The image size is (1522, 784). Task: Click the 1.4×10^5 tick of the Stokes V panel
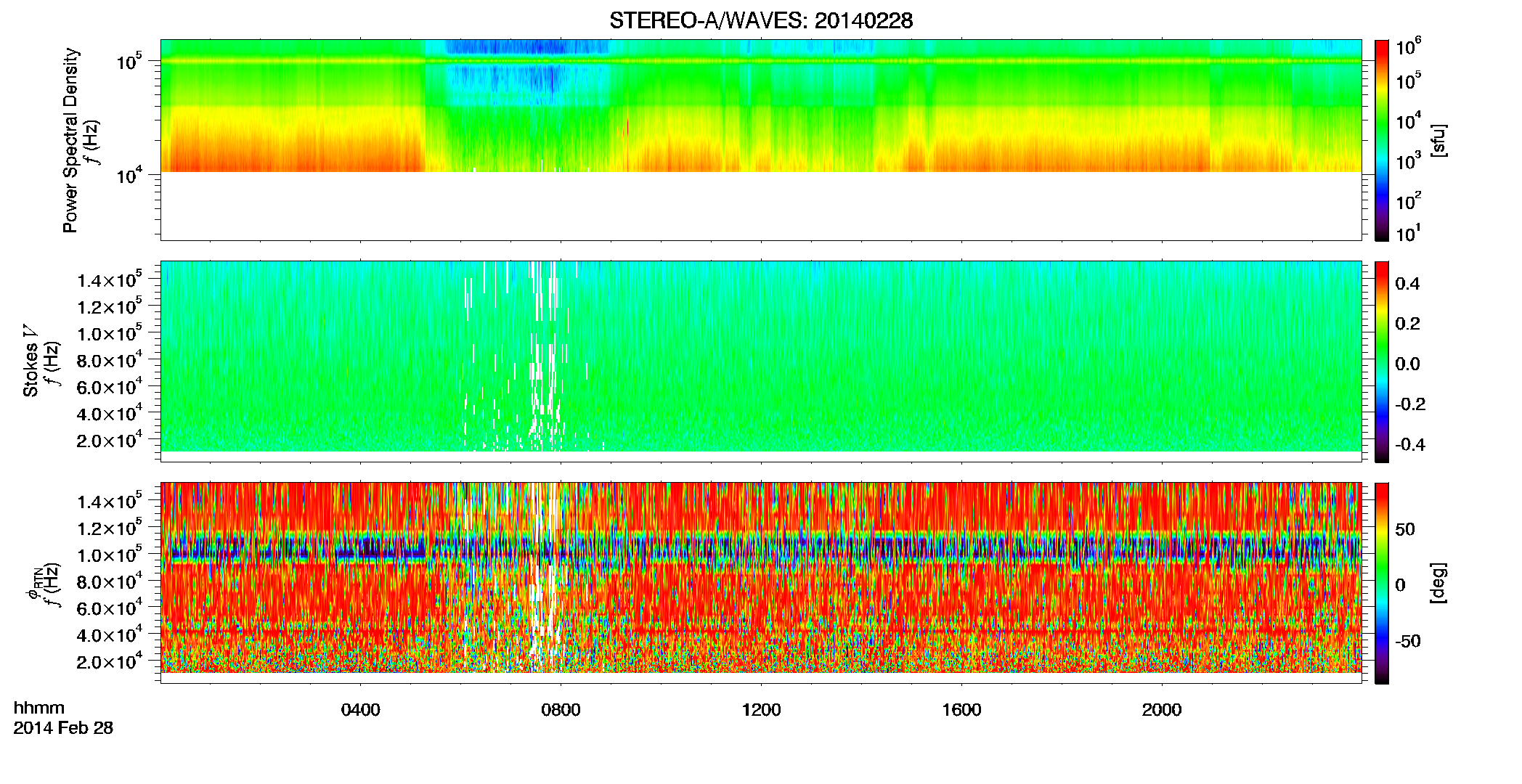109,280
